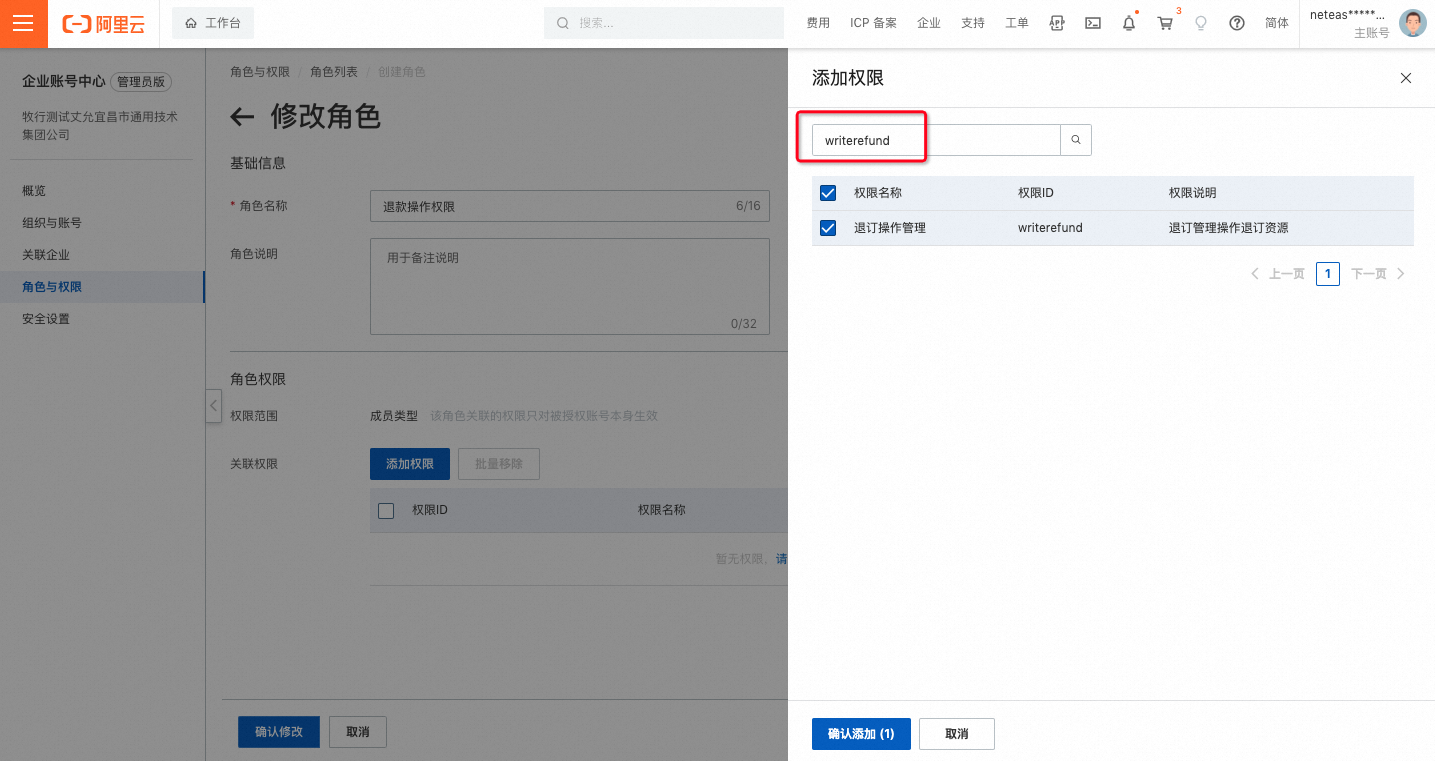Tick the select-all checkbox beside 权限ID header
The height and width of the screenshot is (761, 1435).
tap(386, 511)
